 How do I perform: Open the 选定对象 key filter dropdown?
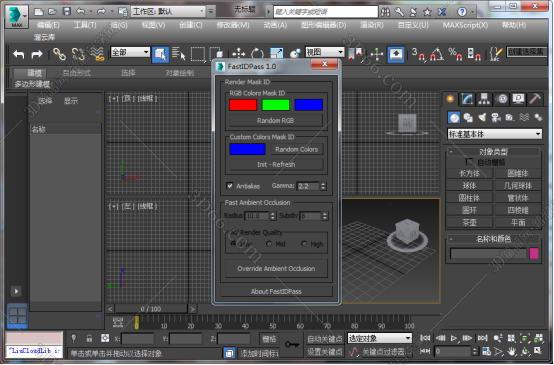(379, 338)
